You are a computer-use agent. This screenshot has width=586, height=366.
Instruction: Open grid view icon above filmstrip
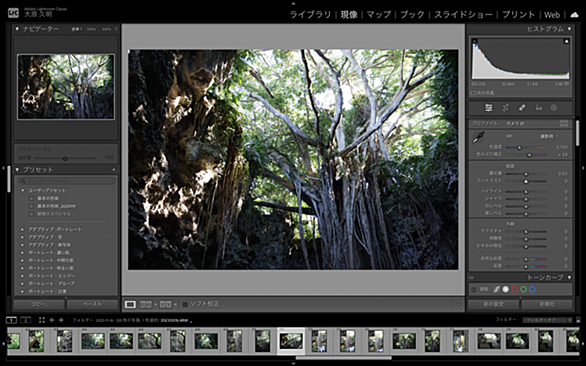(41, 320)
